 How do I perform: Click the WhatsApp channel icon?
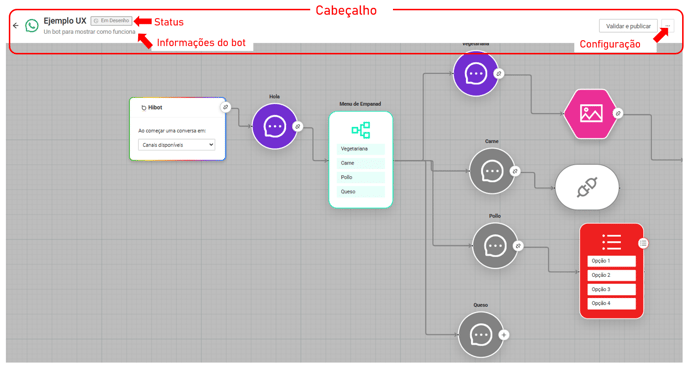pyautogui.click(x=32, y=26)
